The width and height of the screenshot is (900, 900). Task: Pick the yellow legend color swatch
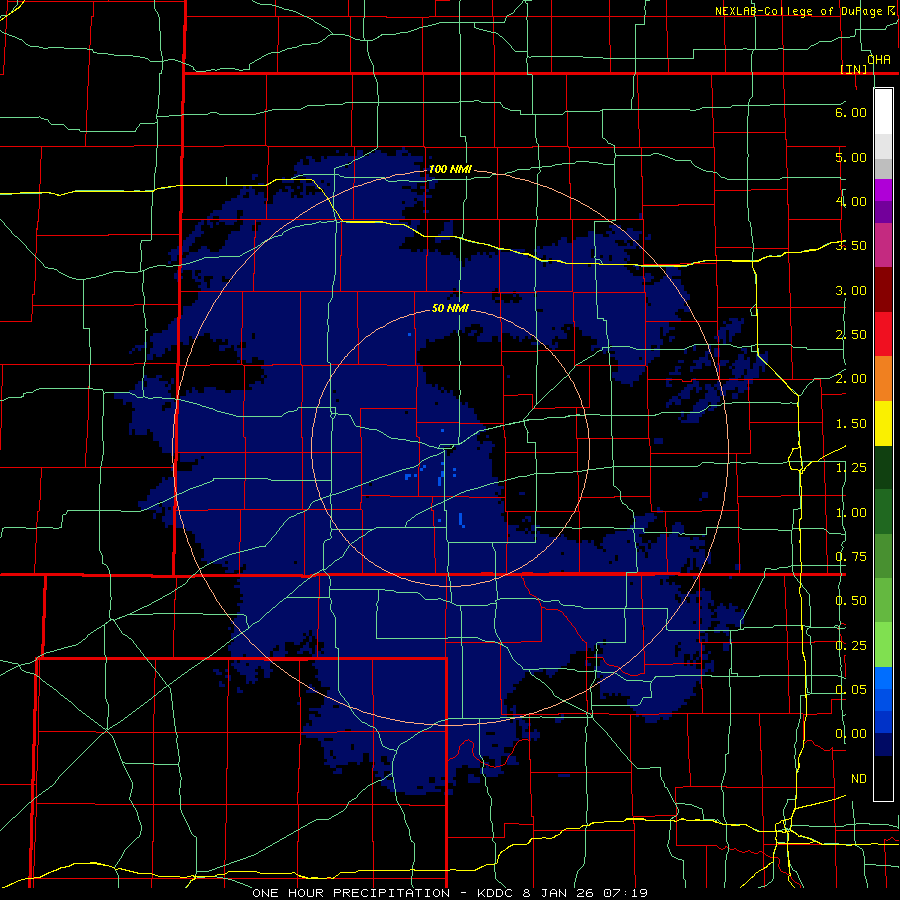[883, 423]
